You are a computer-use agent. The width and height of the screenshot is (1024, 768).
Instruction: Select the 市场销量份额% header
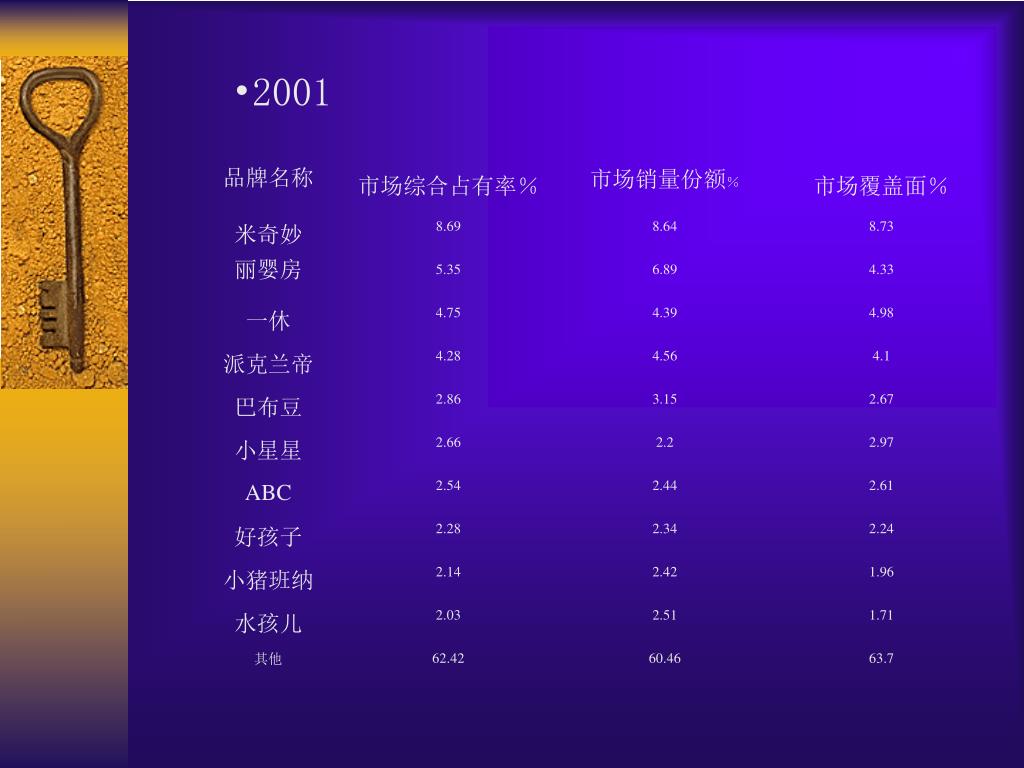(665, 179)
